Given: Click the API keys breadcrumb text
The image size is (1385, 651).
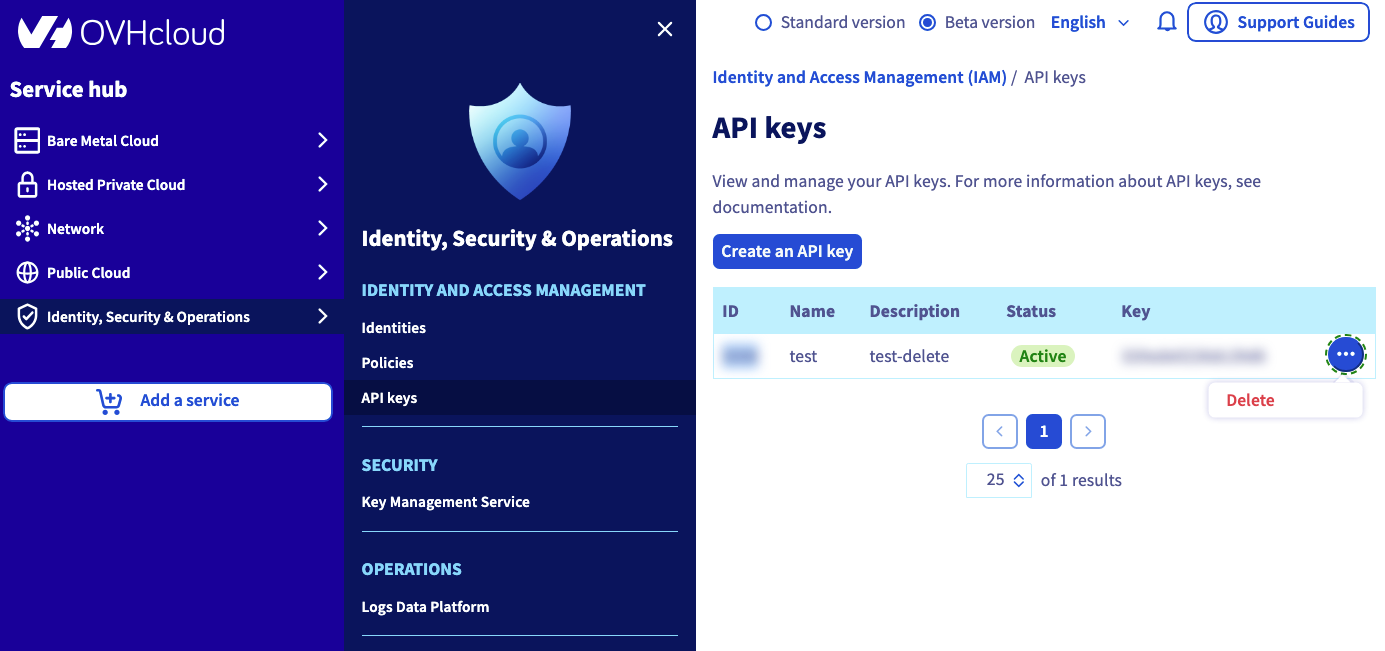Looking at the screenshot, I should coord(1055,77).
